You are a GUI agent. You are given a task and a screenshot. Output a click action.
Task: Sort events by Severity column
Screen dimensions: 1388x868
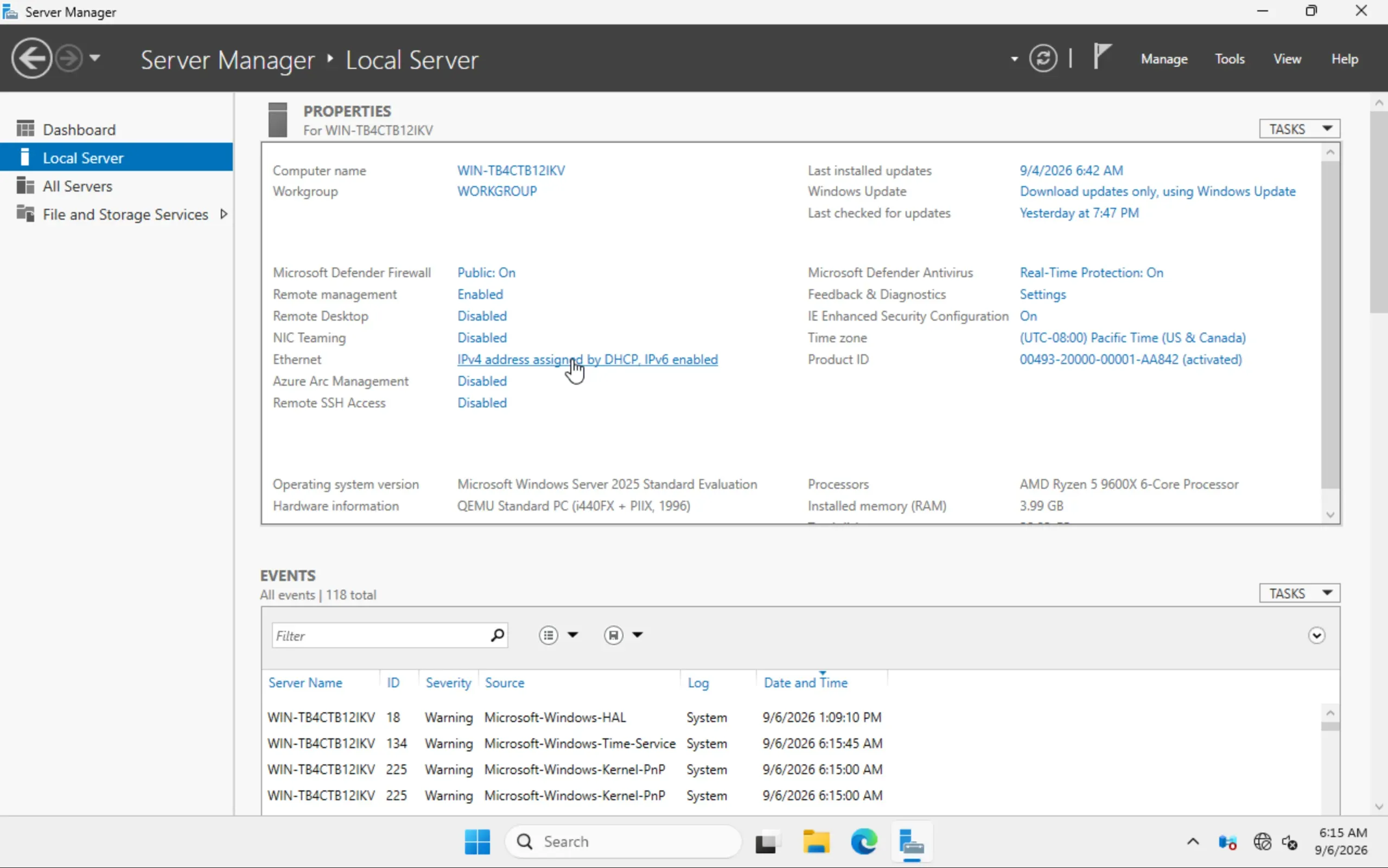448,682
